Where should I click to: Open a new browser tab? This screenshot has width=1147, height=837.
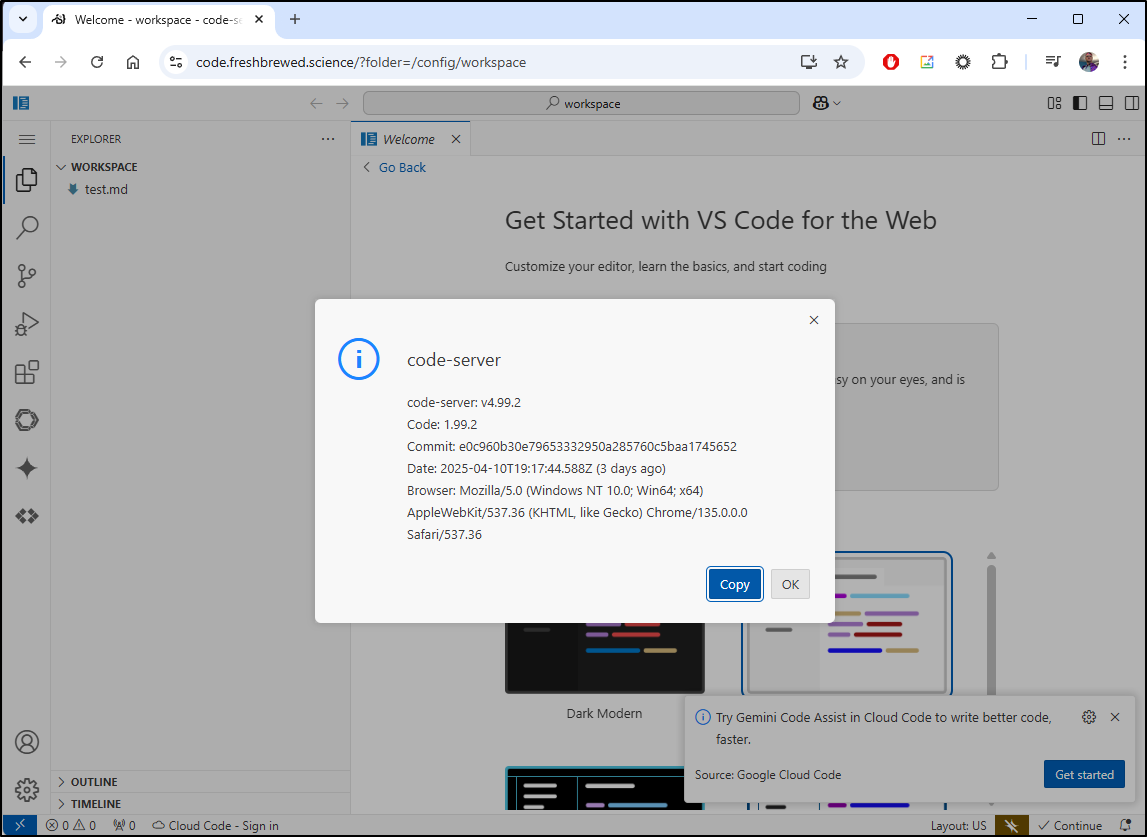click(295, 20)
